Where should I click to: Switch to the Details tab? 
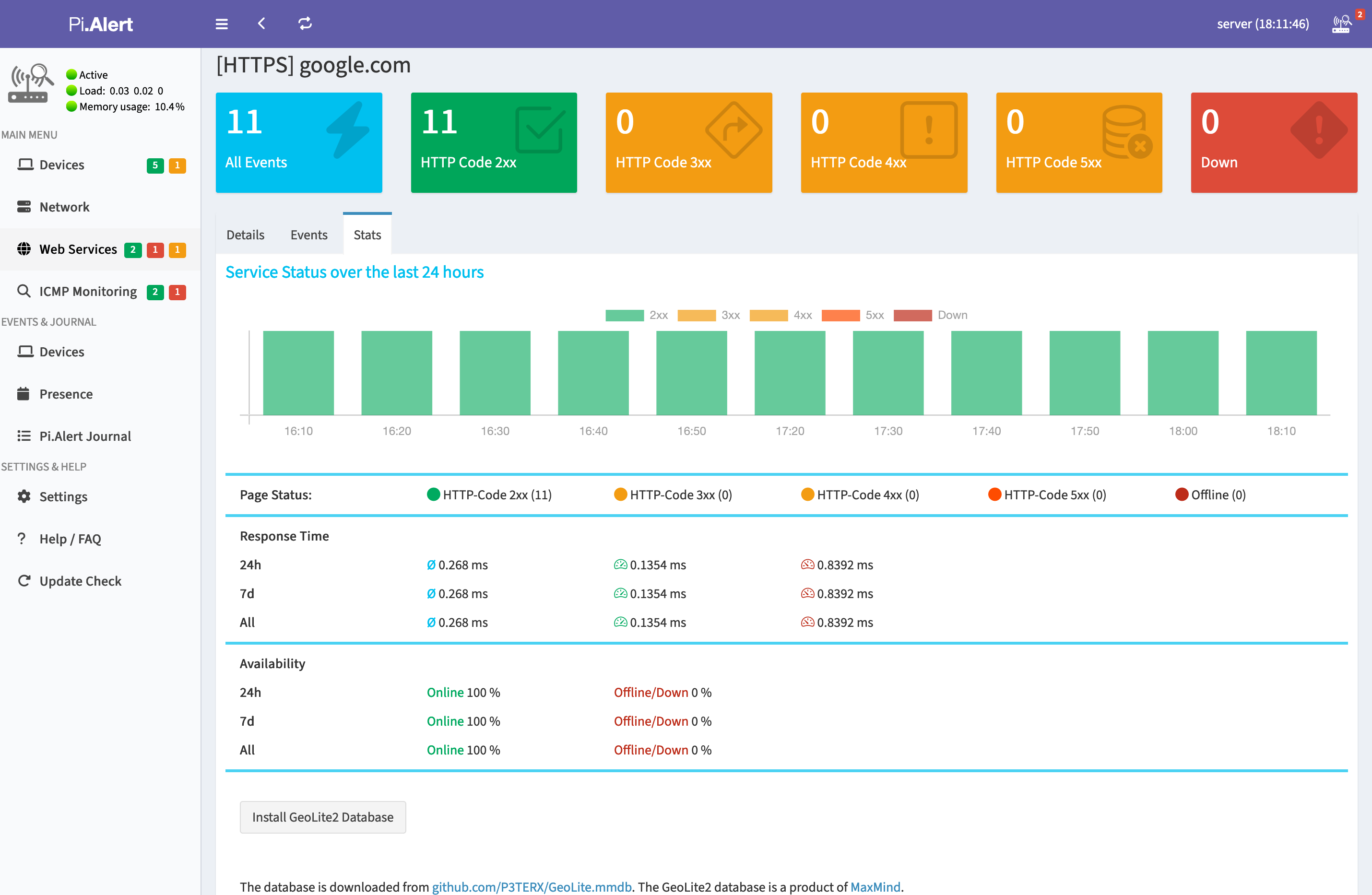pyautogui.click(x=245, y=235)
